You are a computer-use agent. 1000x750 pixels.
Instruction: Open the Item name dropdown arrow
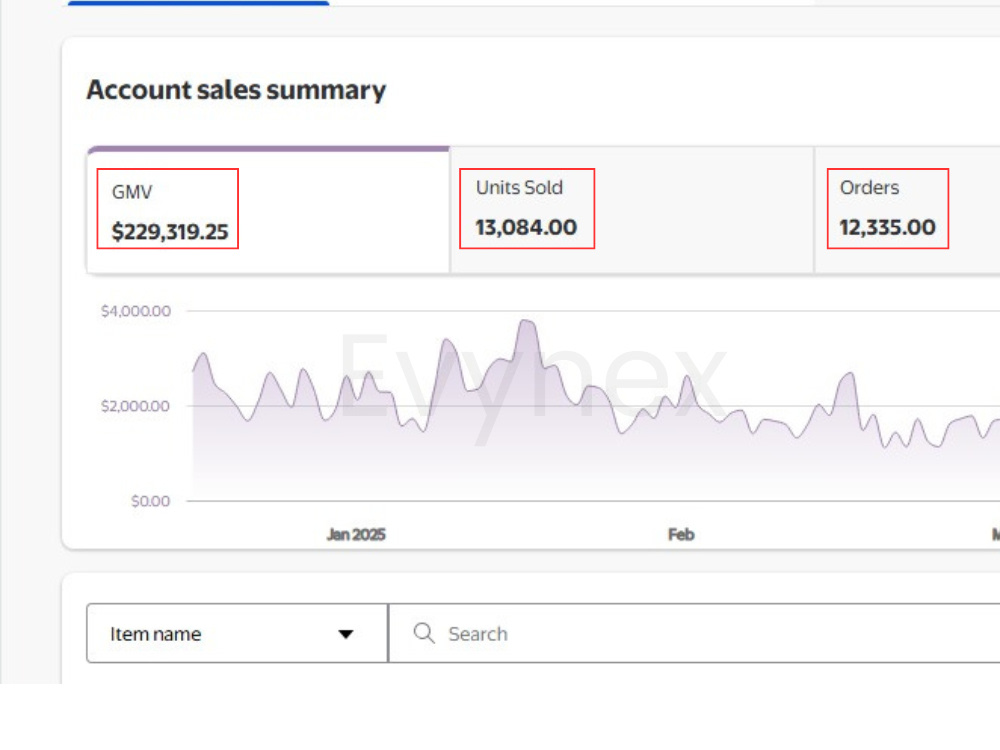coord(346,634)
